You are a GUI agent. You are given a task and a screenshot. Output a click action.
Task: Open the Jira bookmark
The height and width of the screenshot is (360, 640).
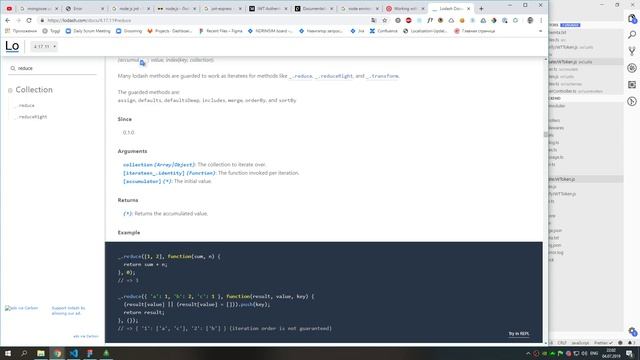(357, 31)
